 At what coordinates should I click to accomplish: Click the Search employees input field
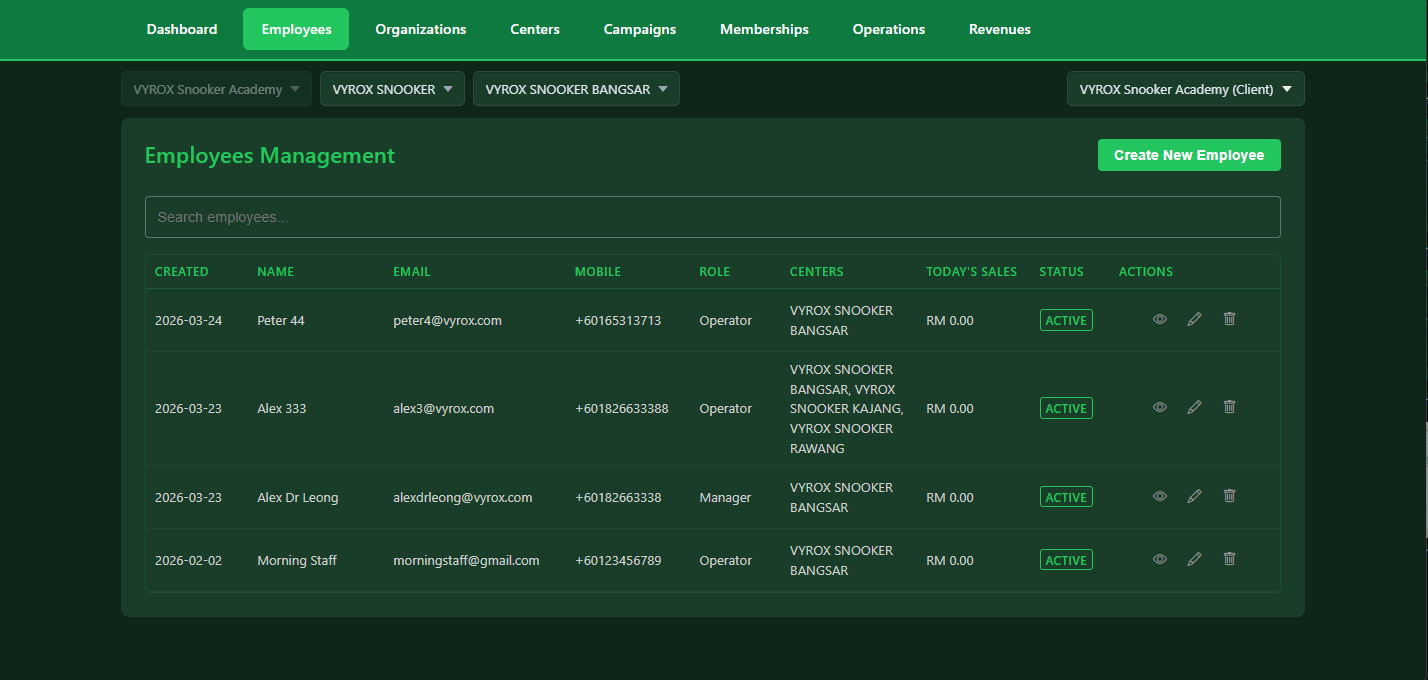pos(712,216)
